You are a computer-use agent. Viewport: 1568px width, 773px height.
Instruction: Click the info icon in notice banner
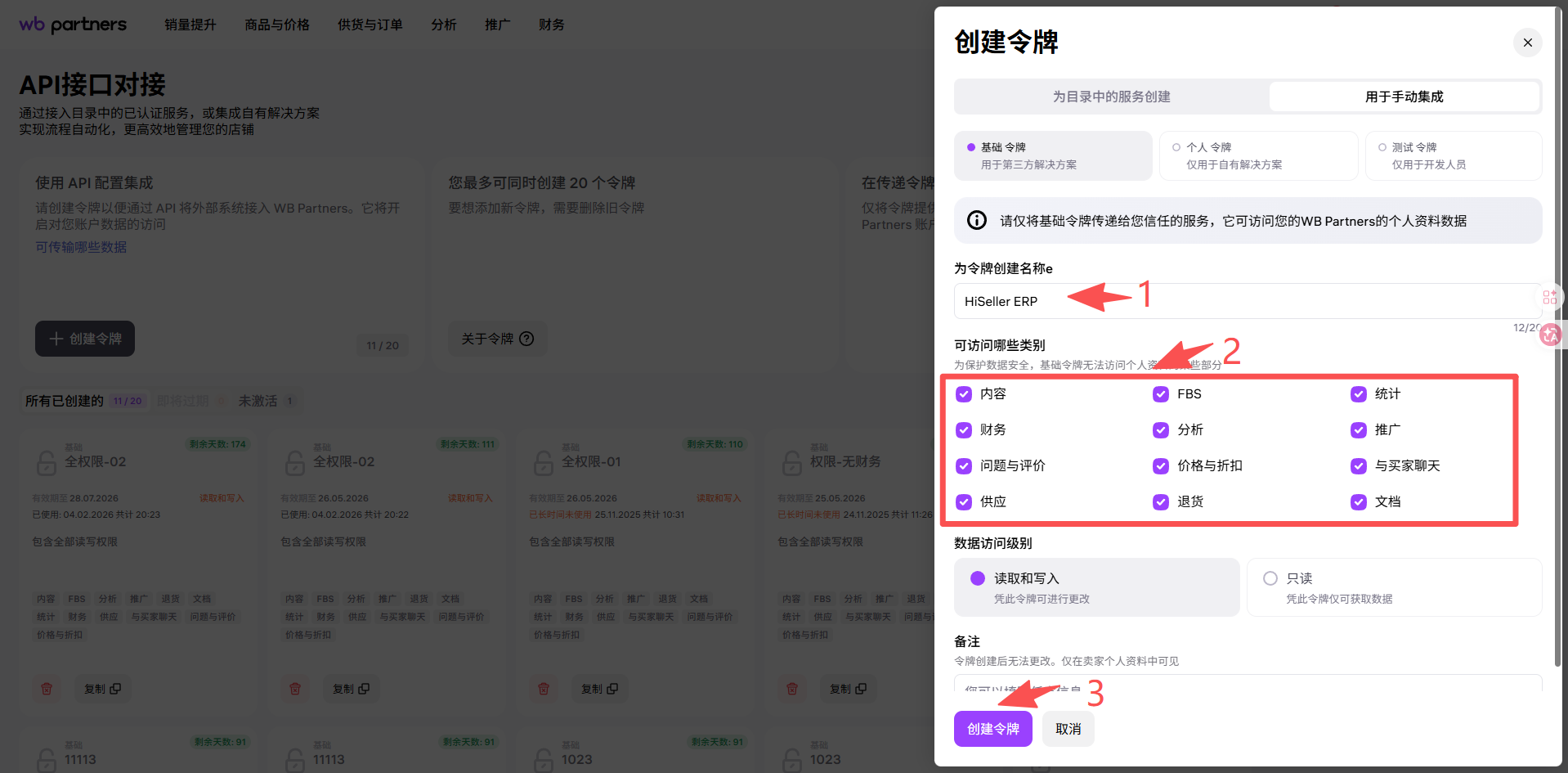click(x=976, y=221)
